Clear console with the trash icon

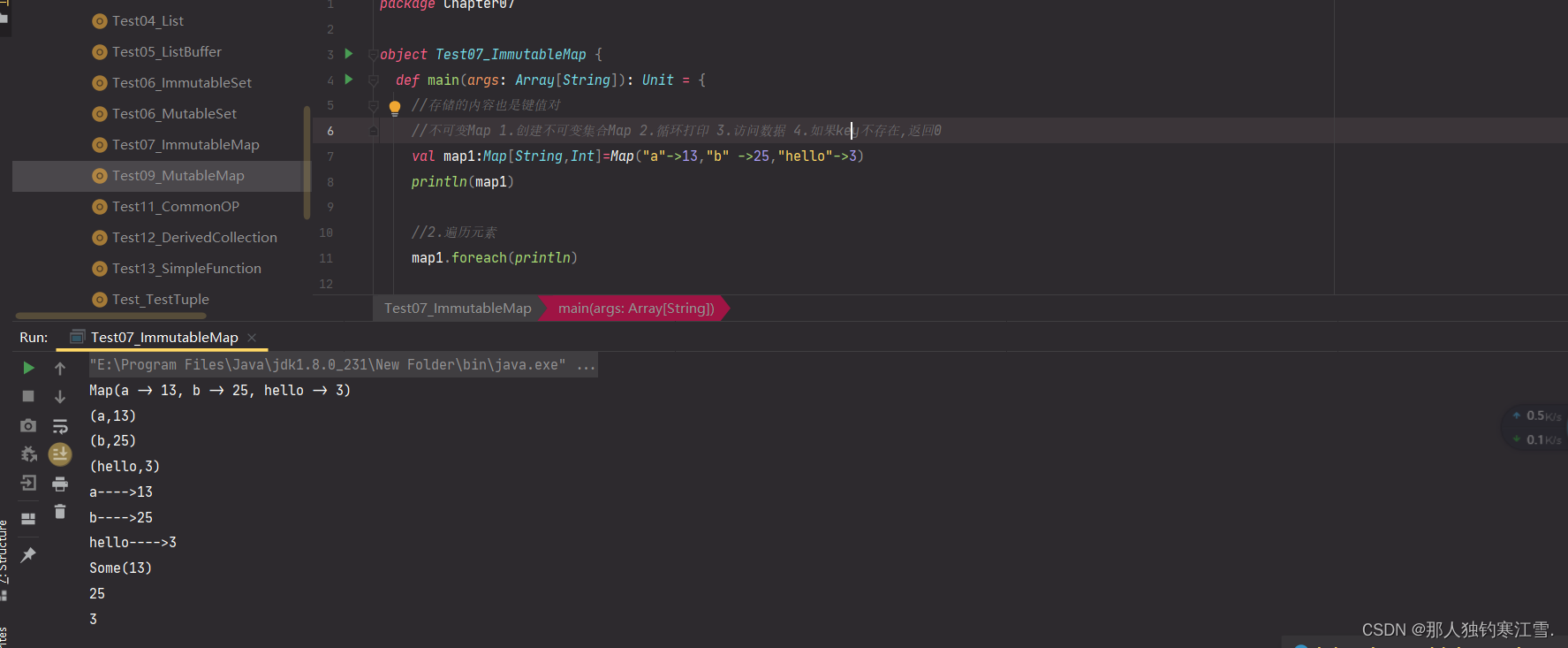60,512
